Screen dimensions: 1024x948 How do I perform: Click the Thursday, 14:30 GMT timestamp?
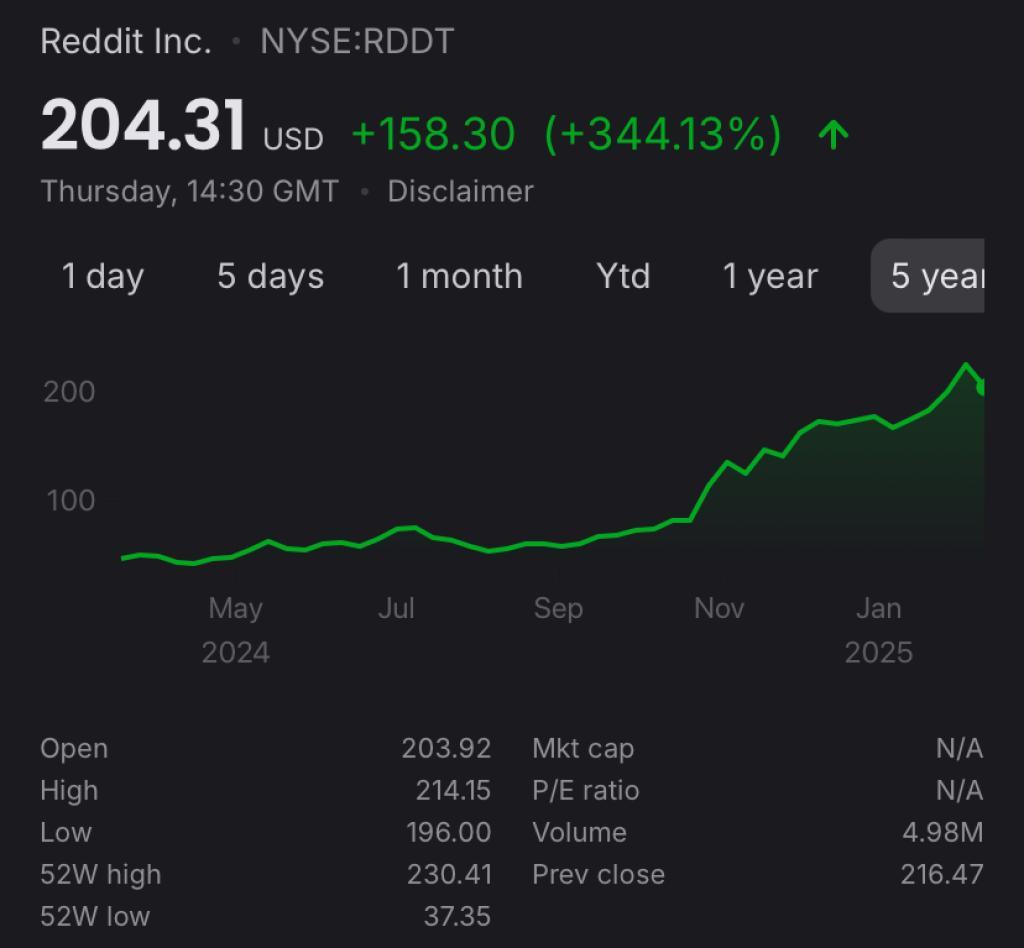point(189,191)
